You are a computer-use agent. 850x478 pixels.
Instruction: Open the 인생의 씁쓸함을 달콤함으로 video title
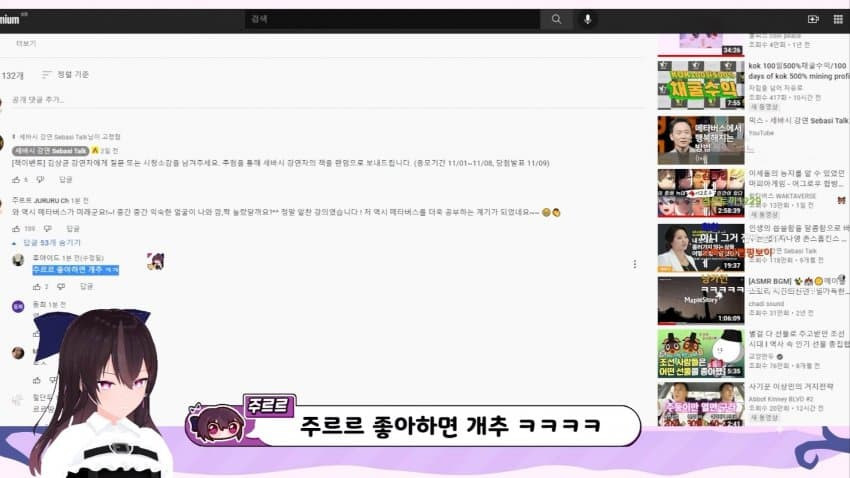coord(799,233)
